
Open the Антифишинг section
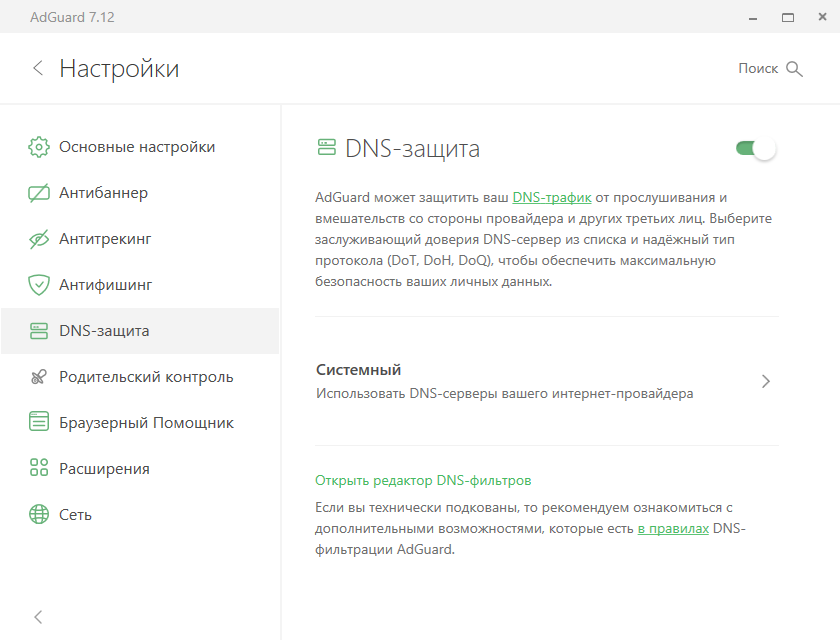(x=140, y=285)
